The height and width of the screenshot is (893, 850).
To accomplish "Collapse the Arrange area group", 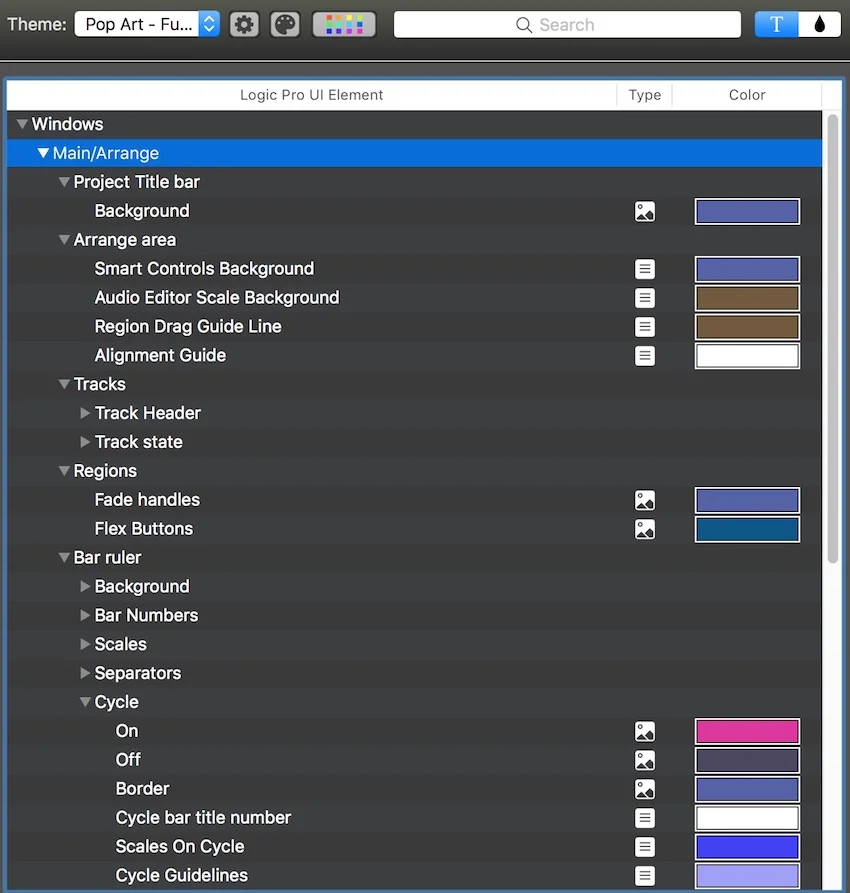I will pyautogui.click(x=64, y=239).
